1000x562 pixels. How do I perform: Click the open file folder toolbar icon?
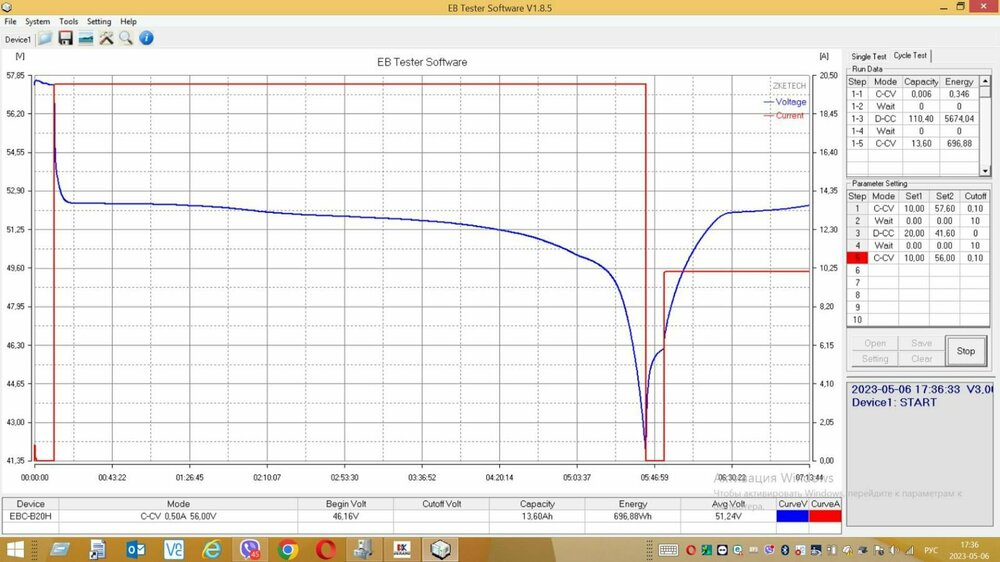coord(45,38)
